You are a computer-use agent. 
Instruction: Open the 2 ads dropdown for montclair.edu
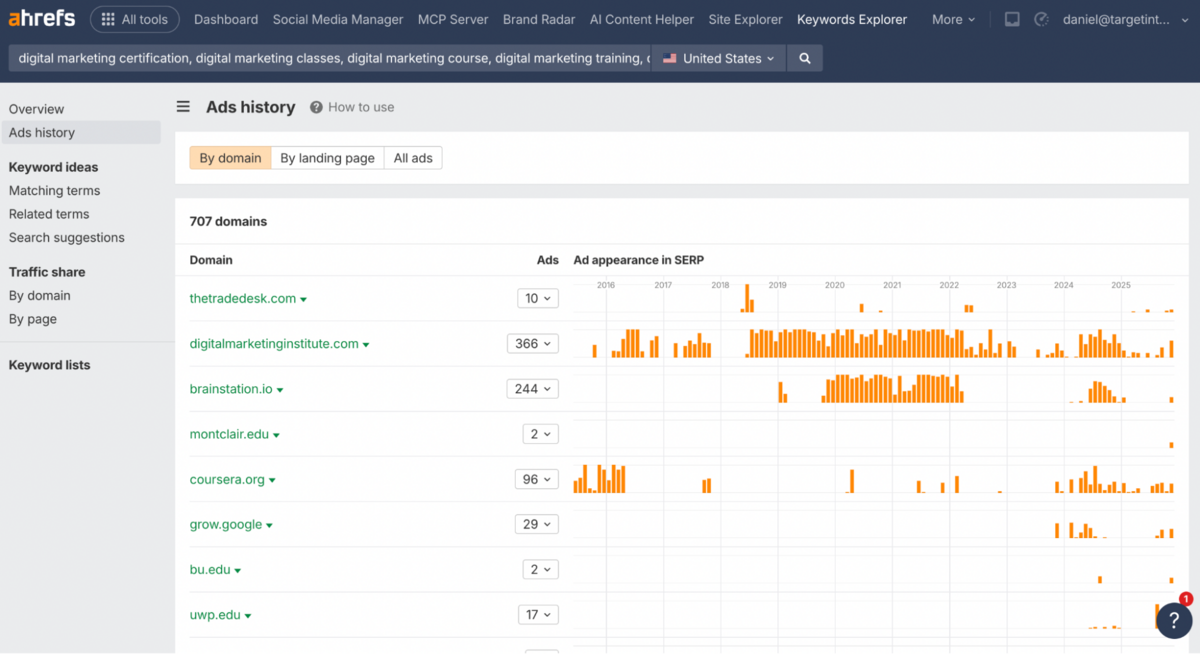(x=541, y=434)
